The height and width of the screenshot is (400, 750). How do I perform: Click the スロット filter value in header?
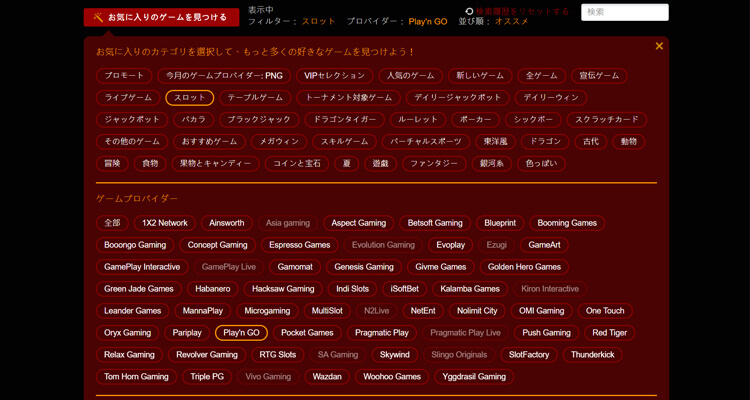click(x=319, y=22)
